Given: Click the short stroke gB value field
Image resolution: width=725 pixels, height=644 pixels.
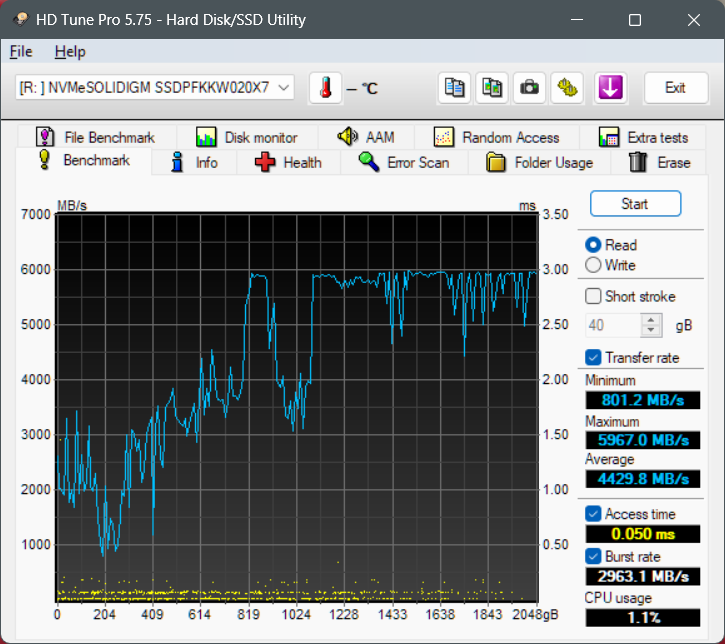Looking at the screenshot, I should [613, 325].
